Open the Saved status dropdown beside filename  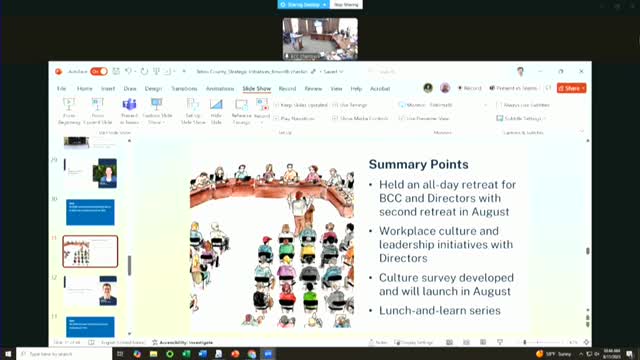tap(333, 71)
